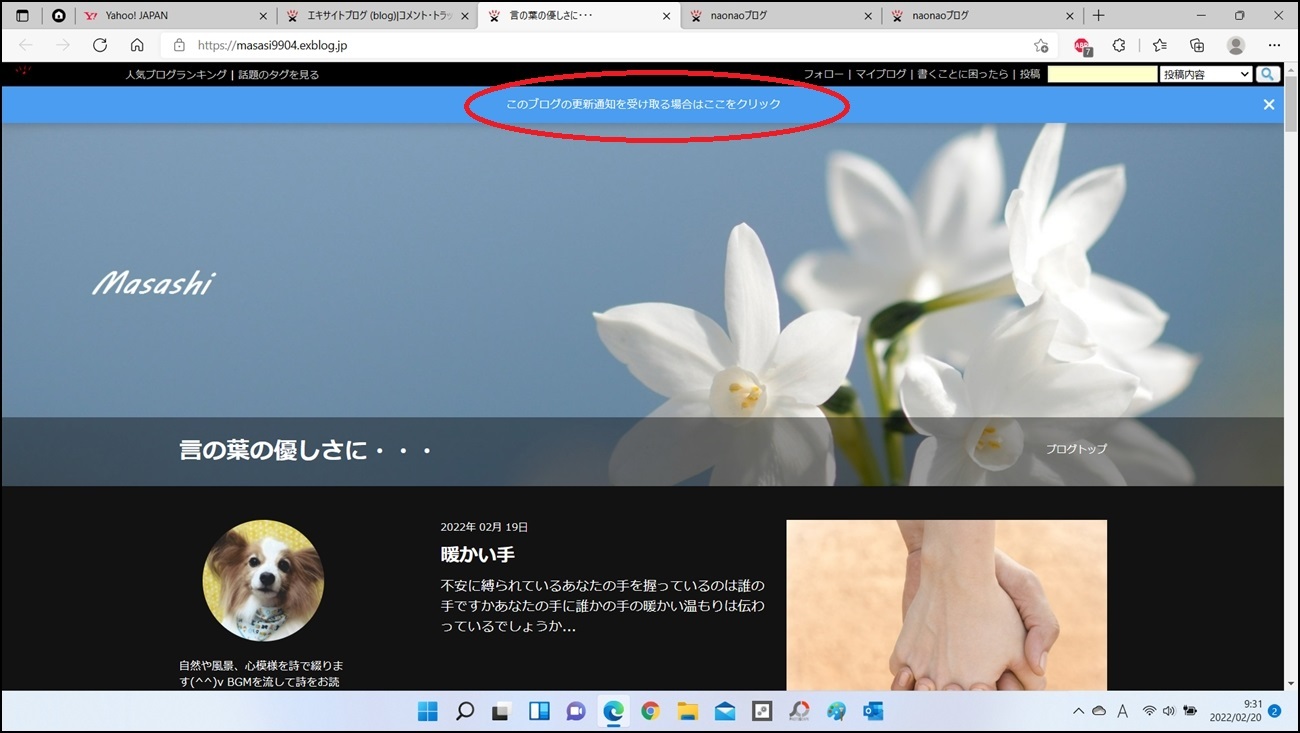
Task: Open Google Chrome from the taskbar
Action: coord(650,711)
